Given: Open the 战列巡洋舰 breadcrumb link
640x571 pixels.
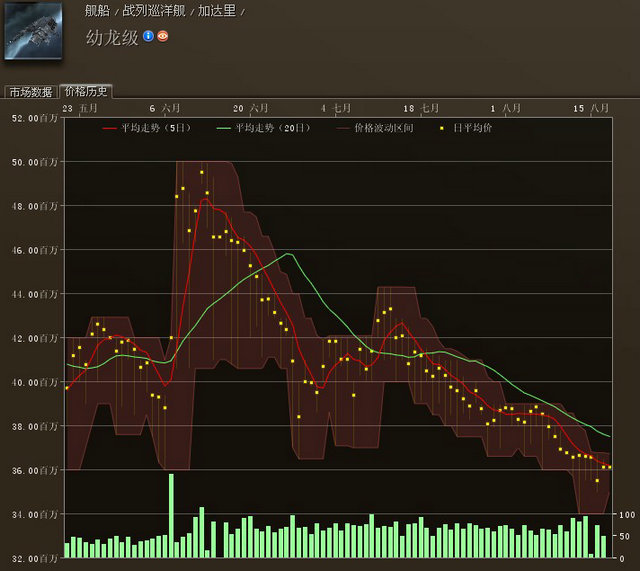Looking at the screenshot, I should [x=153, y=11].
